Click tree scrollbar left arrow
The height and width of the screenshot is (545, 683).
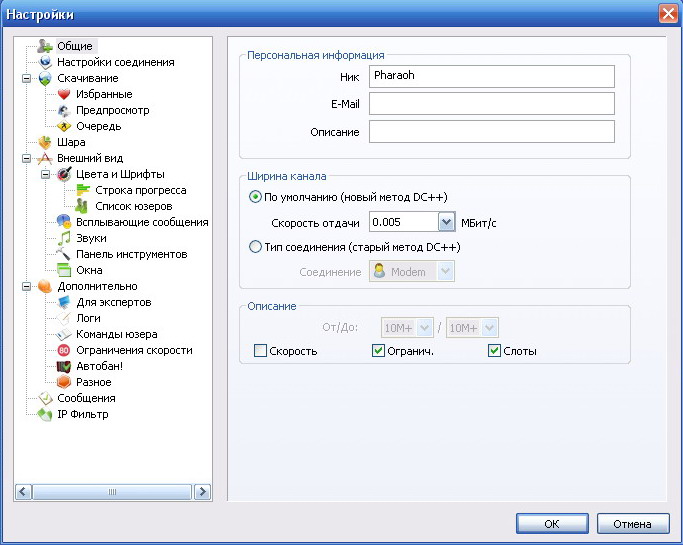pyautogui.click(x=23, y=492)
